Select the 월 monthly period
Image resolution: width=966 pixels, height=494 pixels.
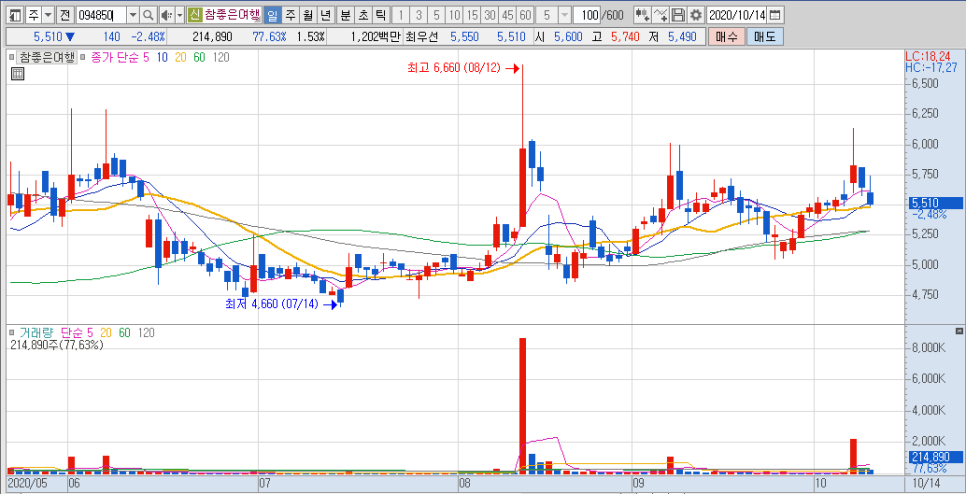(x=307, y=15)
